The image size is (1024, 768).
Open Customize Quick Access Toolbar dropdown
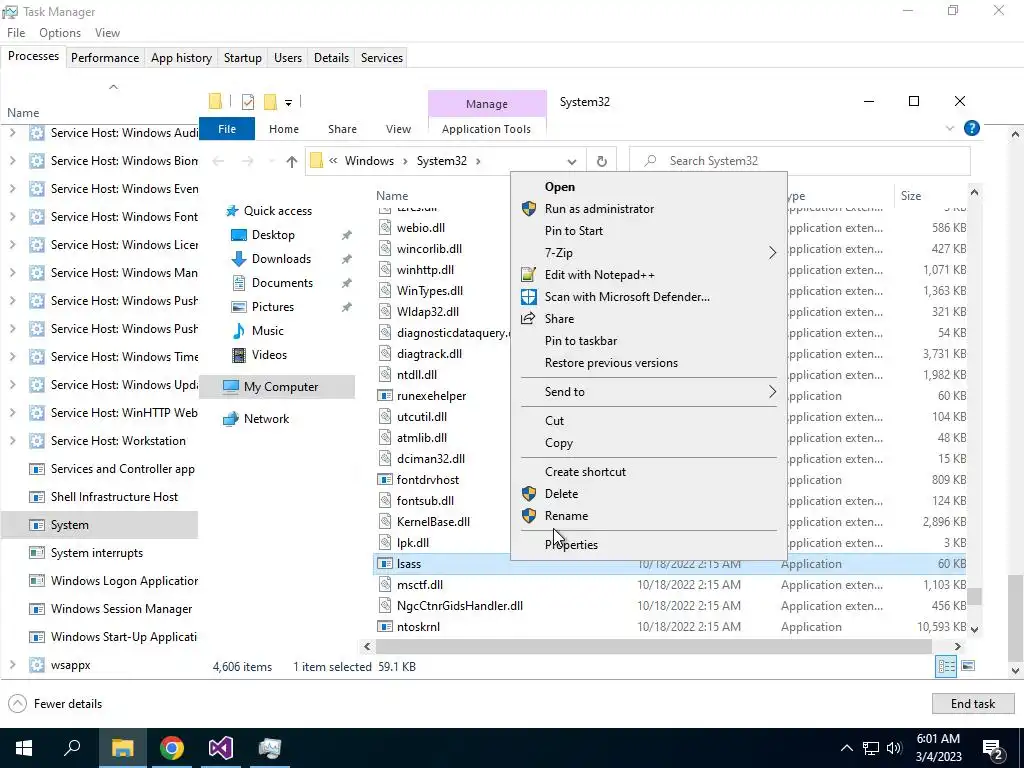click(x=288, y=103)
